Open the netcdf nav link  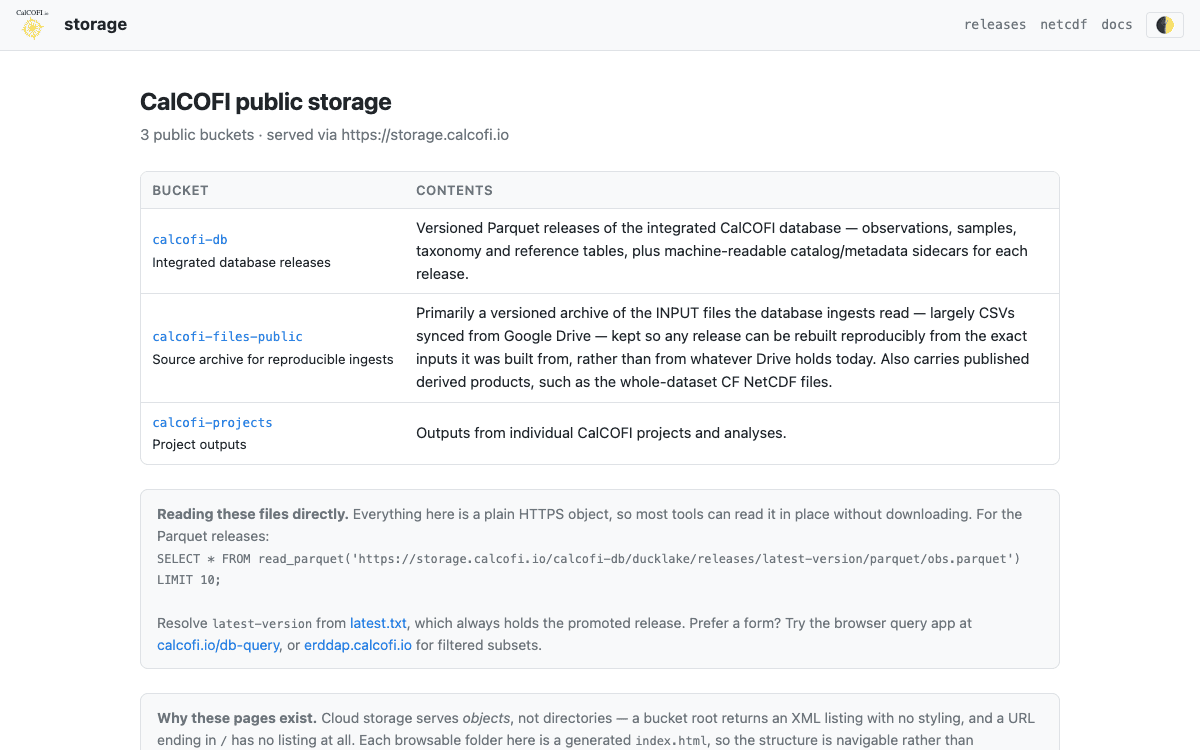point(1064,25)
